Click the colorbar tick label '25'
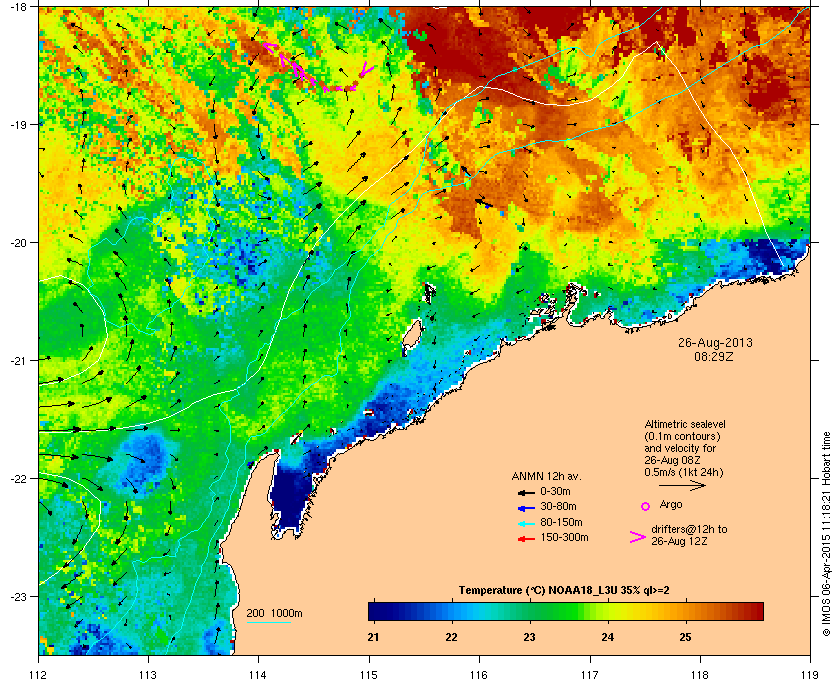The image size is (840, 680). (685, 637)
